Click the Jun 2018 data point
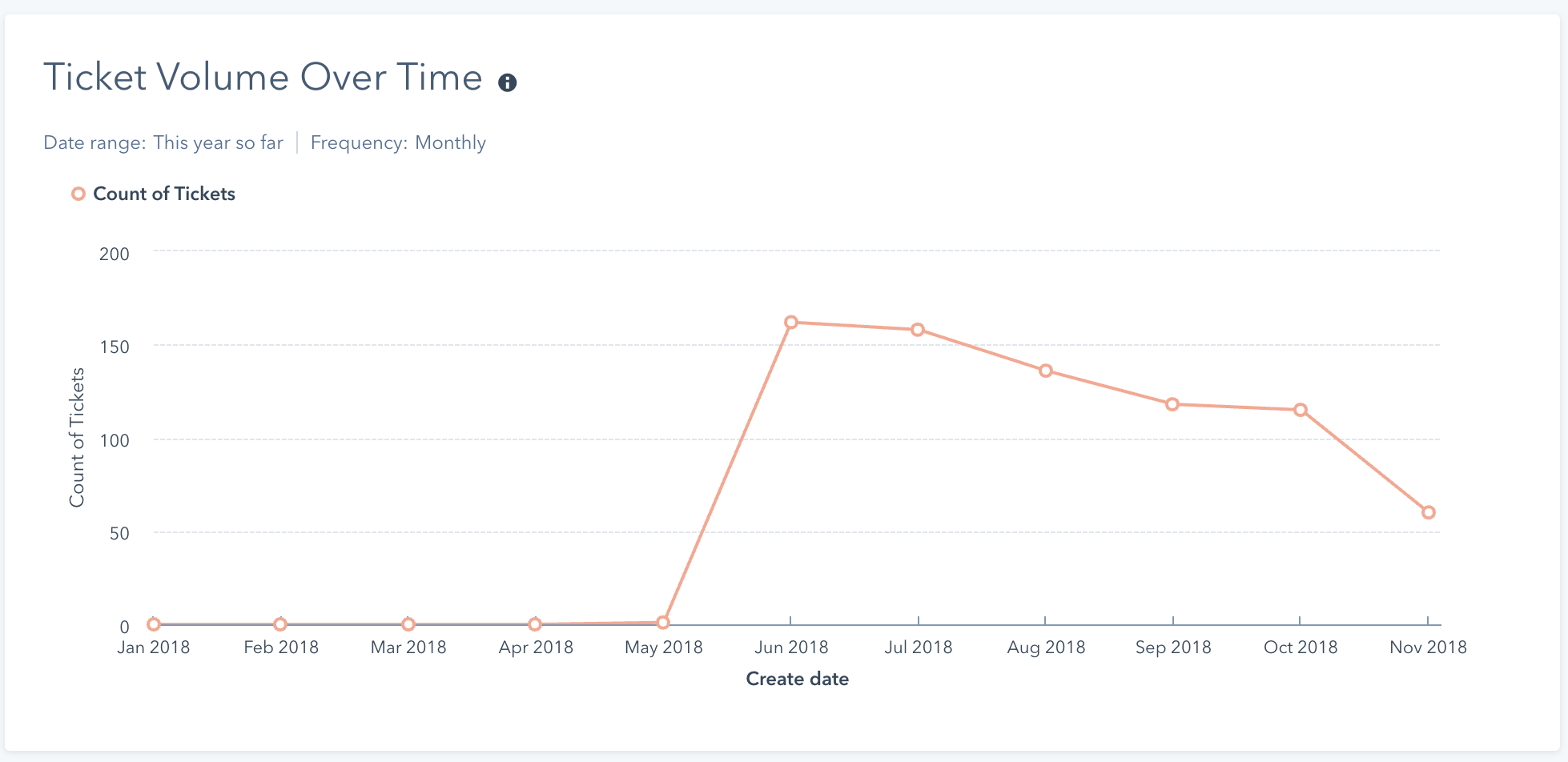The width and height of the screenshot is (1568, 762). click(x=791, y=323)
